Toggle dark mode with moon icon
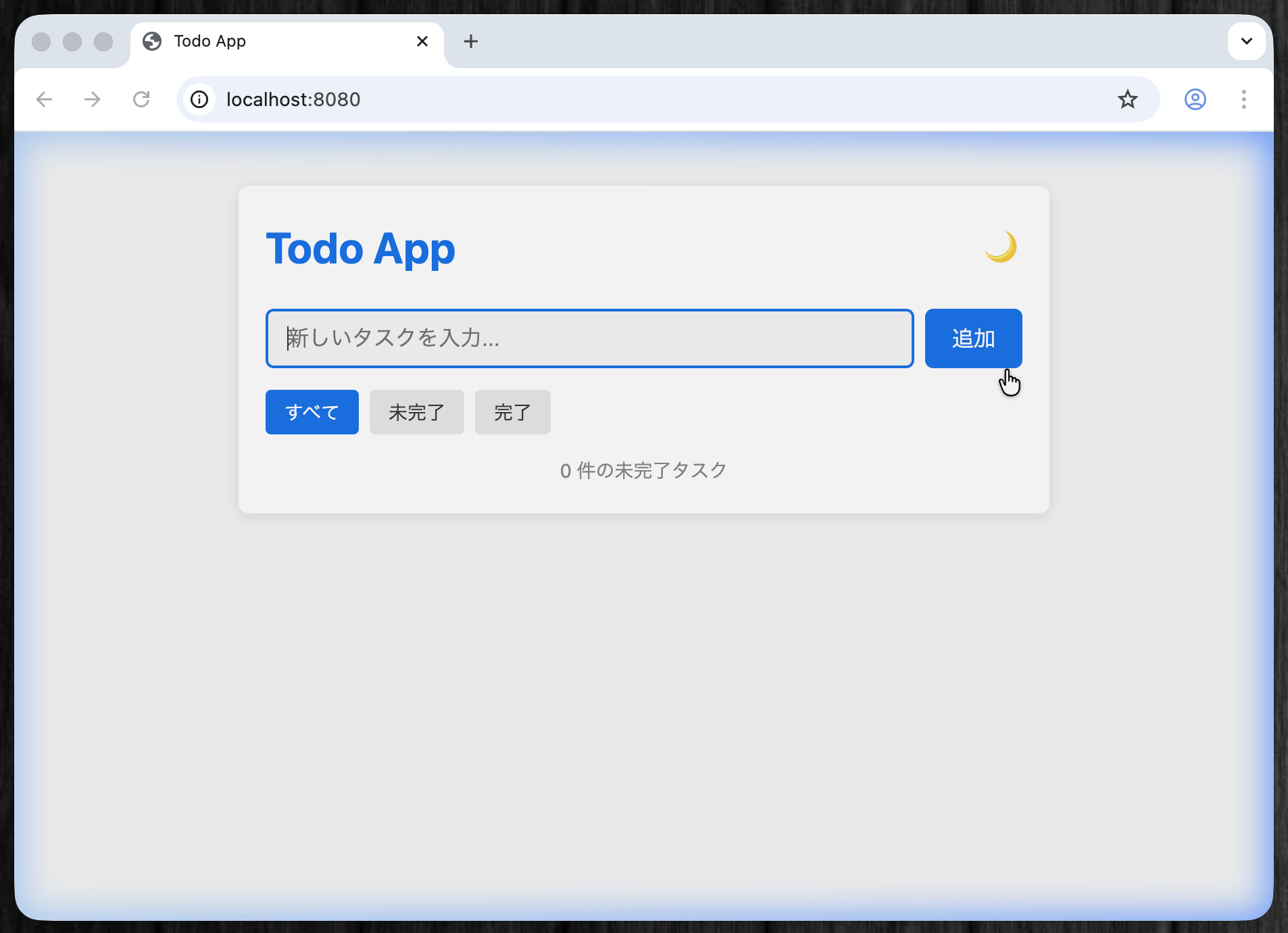This screenshot has height=933, width=1288. tap(1001, 247)
